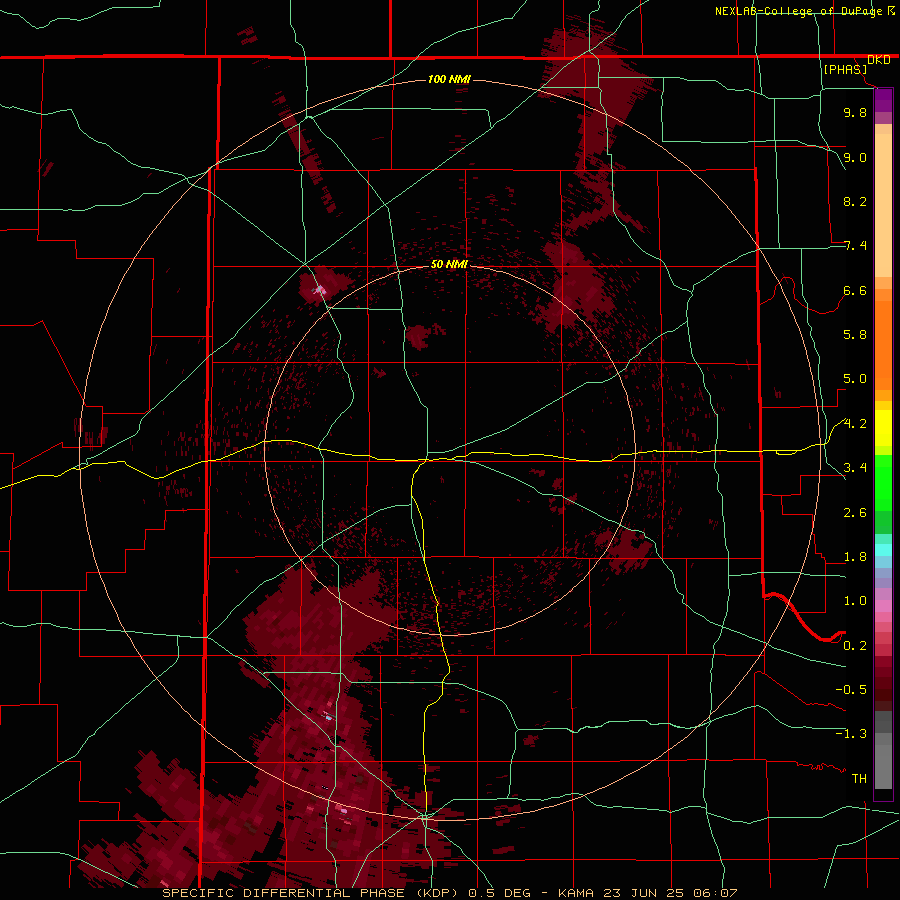Click the [PHAS] legend heading
The image size is (900, 900).
[x=845, y=69]
